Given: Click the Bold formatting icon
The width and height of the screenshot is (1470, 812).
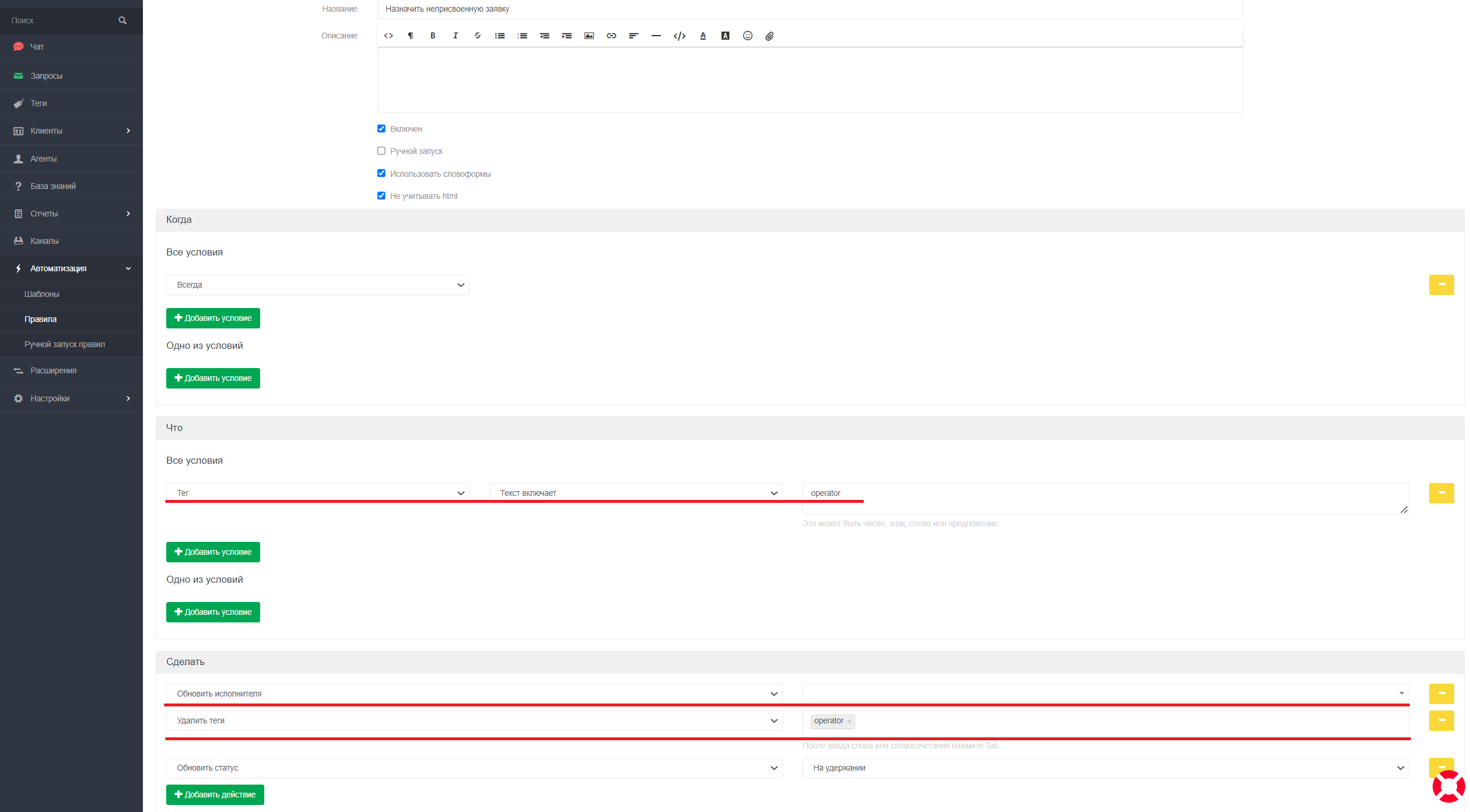Looking at the screenshot, I should (433, 36).
